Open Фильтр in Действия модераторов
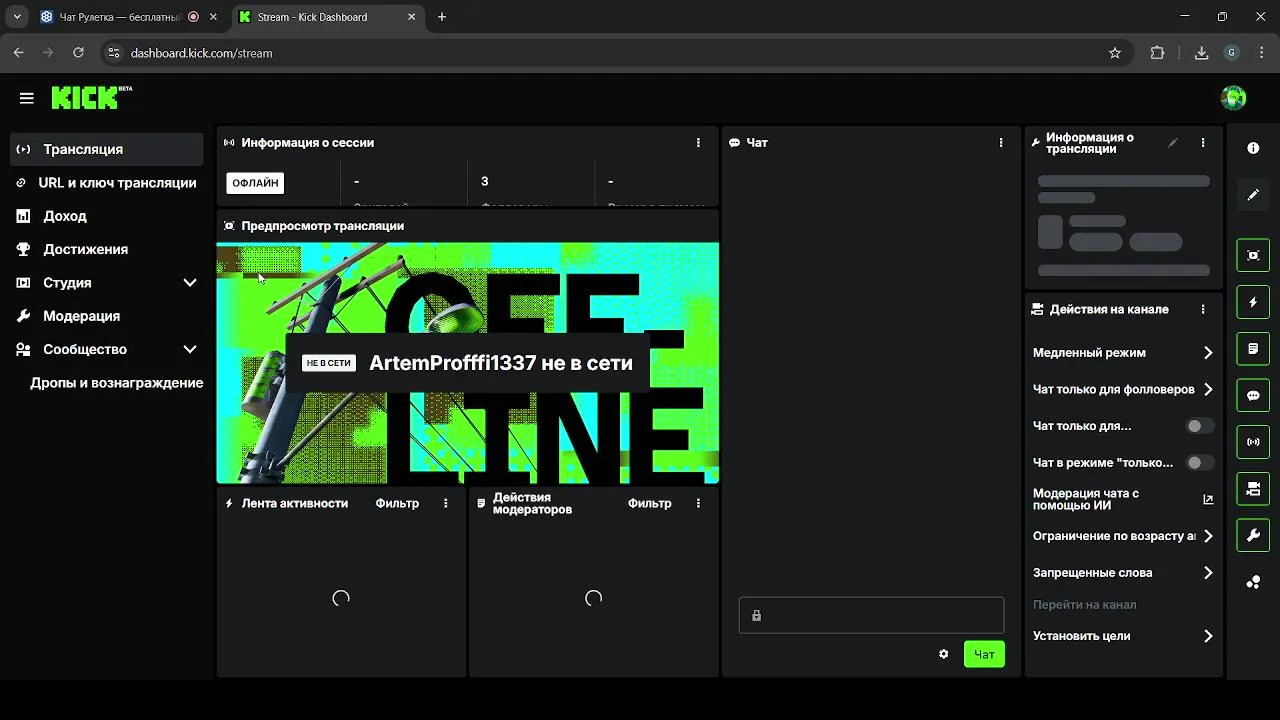 tap(650, 504)
